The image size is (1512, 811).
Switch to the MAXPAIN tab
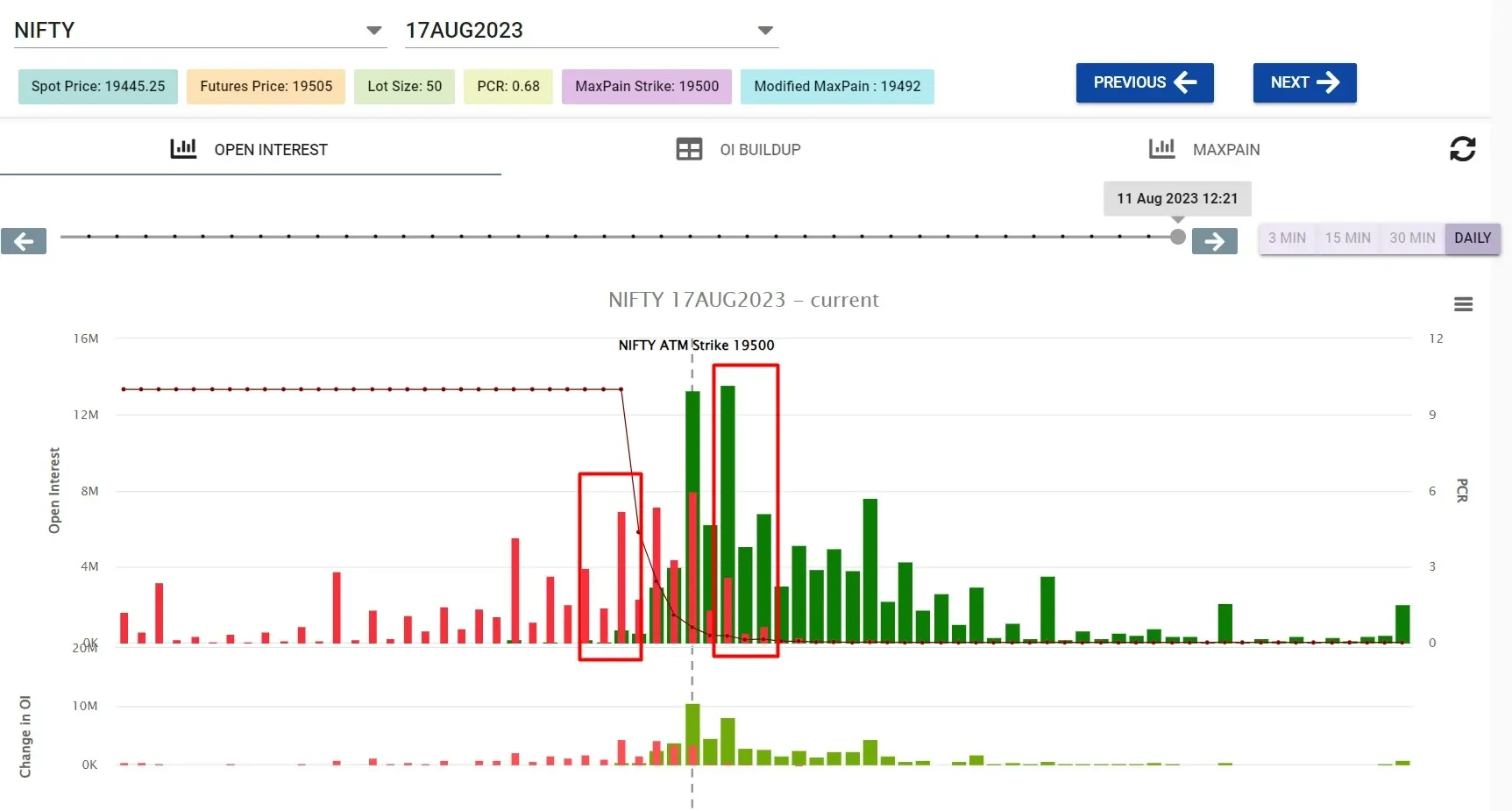(x=1204, y=149)
